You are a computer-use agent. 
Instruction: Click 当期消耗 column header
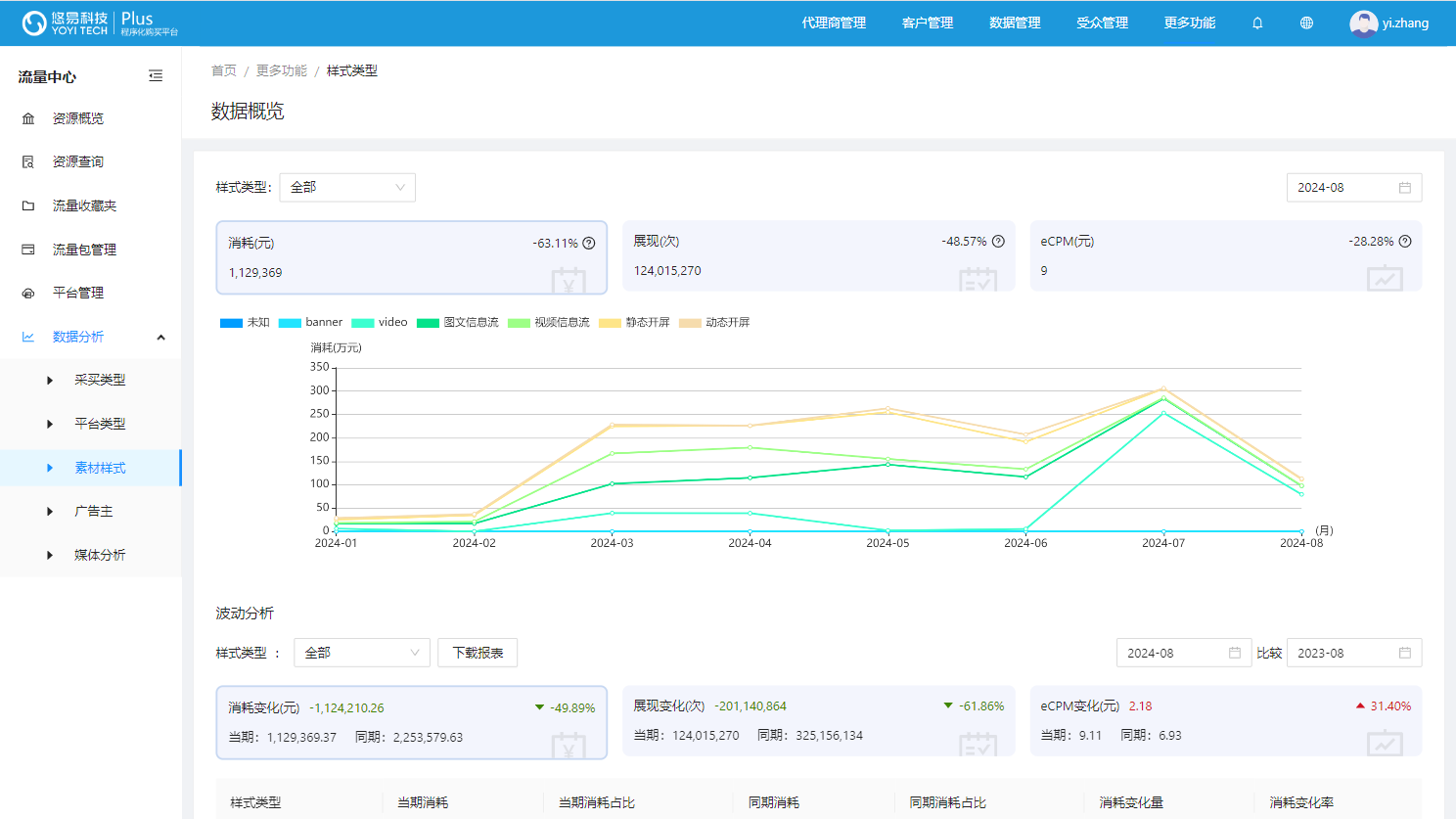point(423,803)
